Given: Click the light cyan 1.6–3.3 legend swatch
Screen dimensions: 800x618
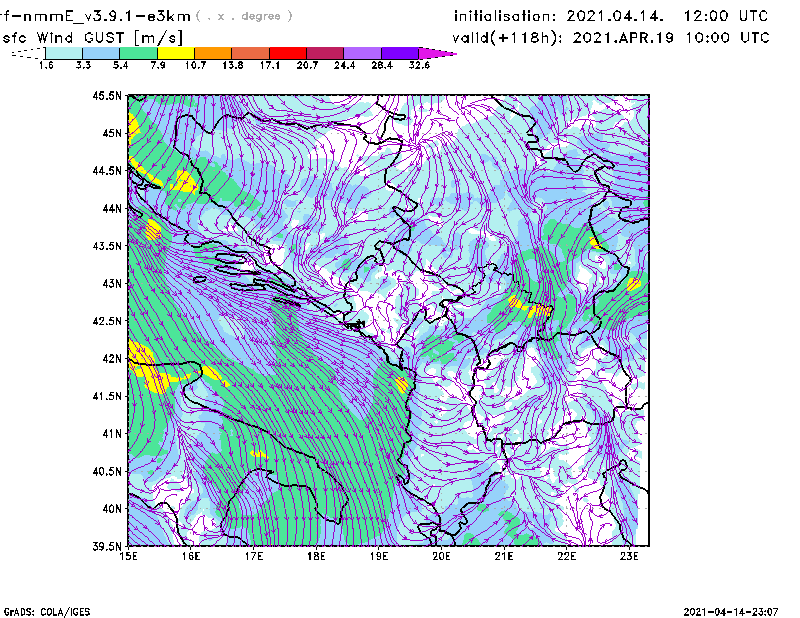Looking at the screenshot, I should click(64, 53).
